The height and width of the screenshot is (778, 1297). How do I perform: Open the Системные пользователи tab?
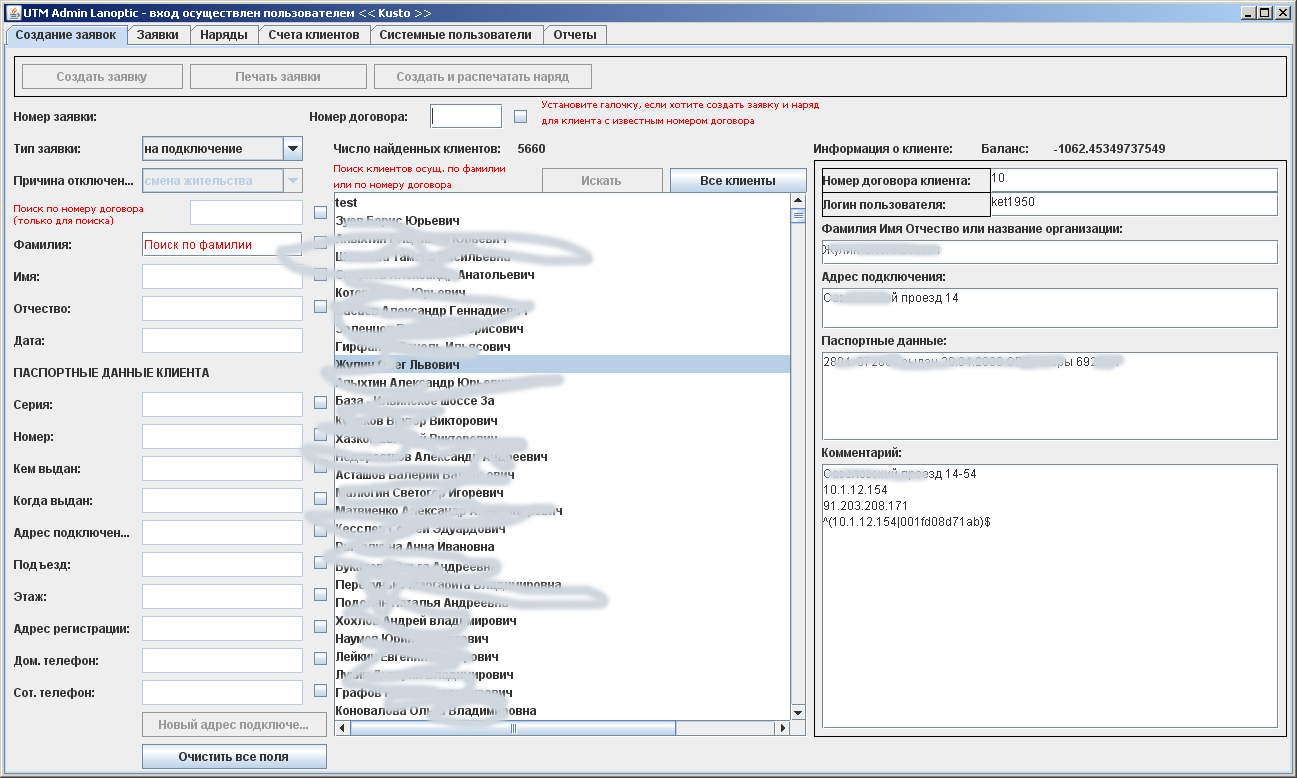pos(456,34)
